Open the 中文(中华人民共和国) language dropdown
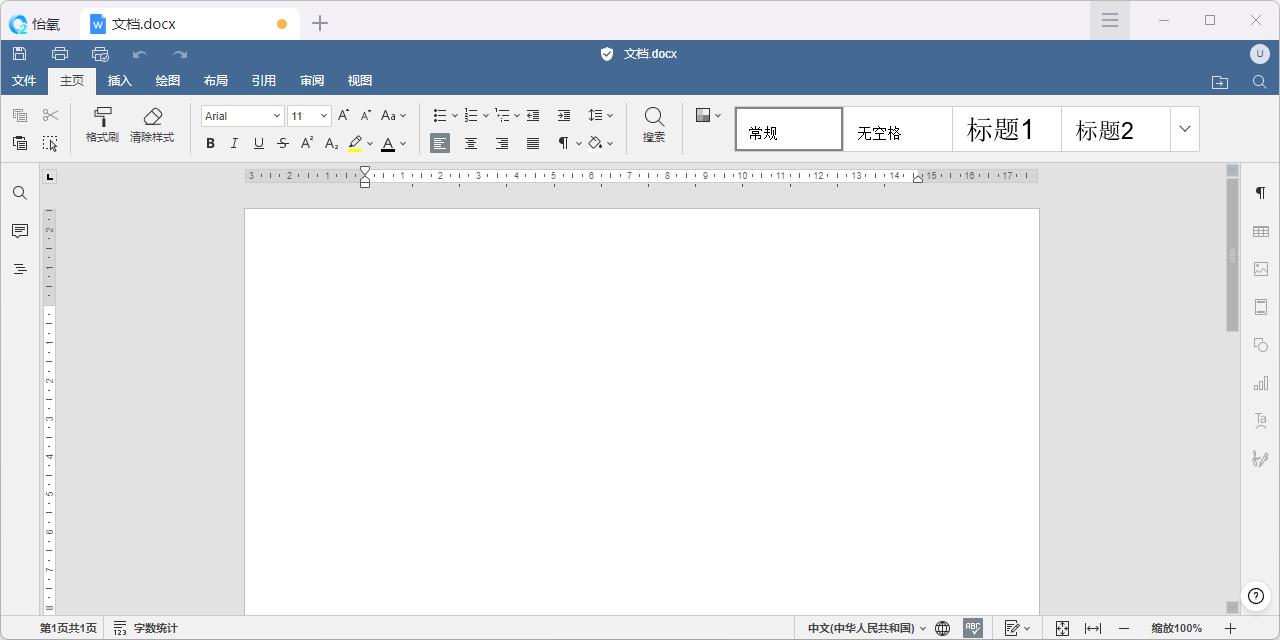 tap(867, 628)
